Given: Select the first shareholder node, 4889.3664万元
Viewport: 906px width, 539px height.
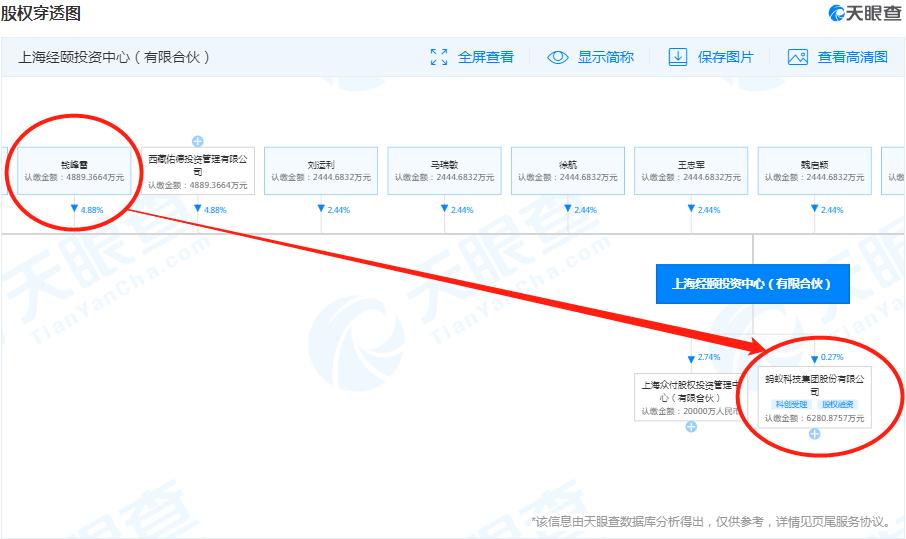Looking at the screenshot, I should [x=74, y=170].
